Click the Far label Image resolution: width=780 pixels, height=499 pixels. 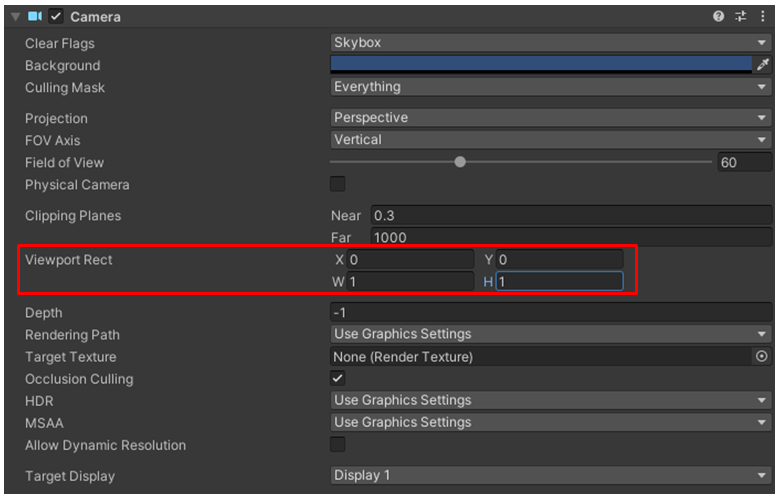pos(341,238)
